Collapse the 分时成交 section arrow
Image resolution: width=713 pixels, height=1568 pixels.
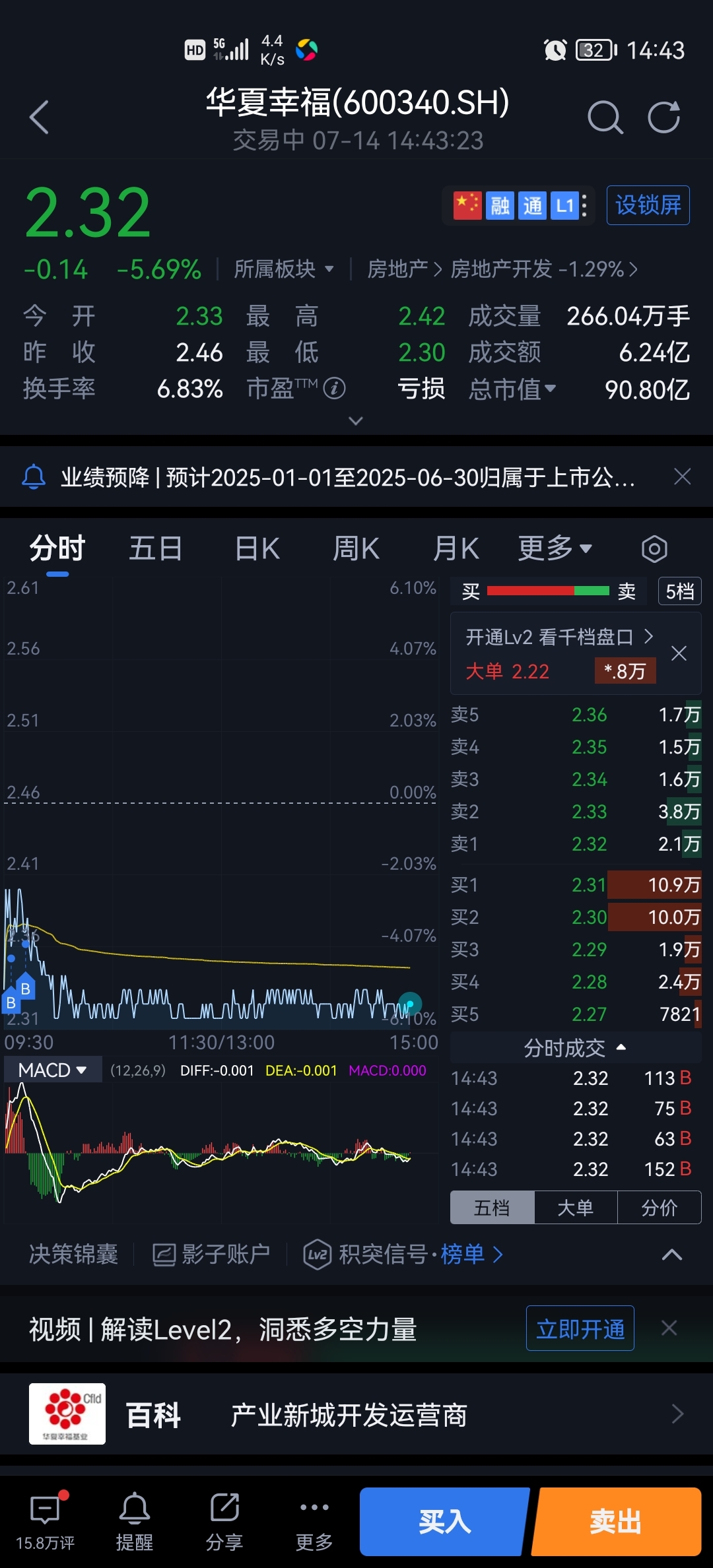[621, 1047]
